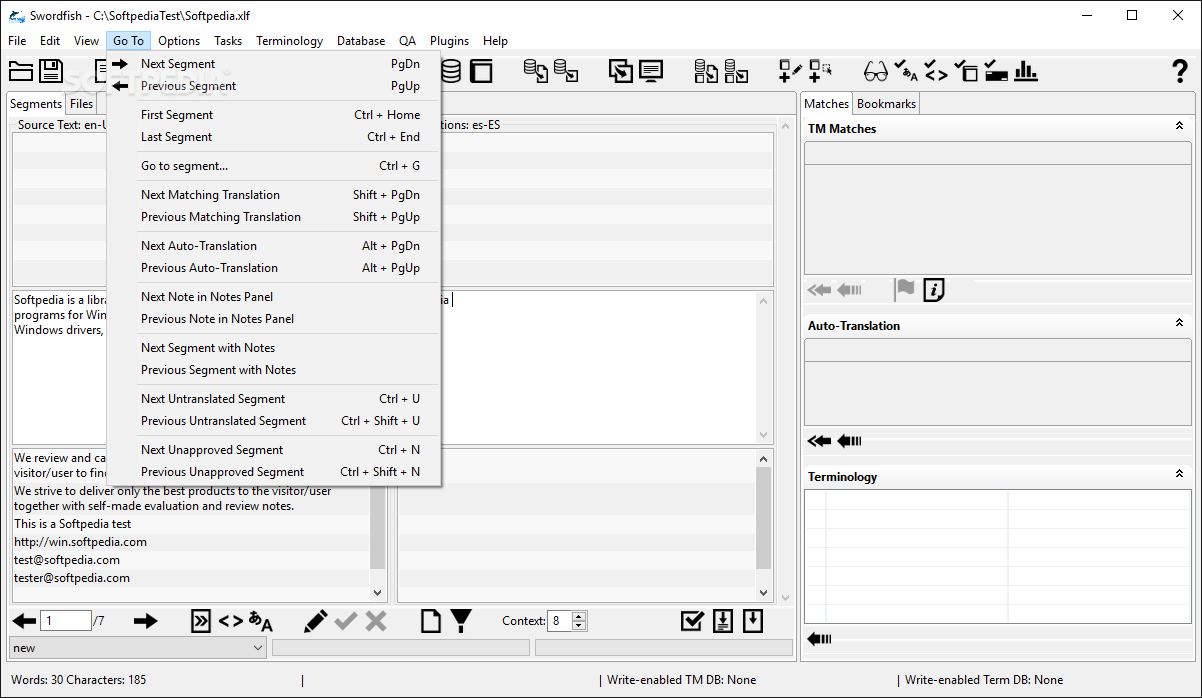1202x698 pixels.
Task: Increase the Context value with the up stepper
Action: (x=580, y=616)
